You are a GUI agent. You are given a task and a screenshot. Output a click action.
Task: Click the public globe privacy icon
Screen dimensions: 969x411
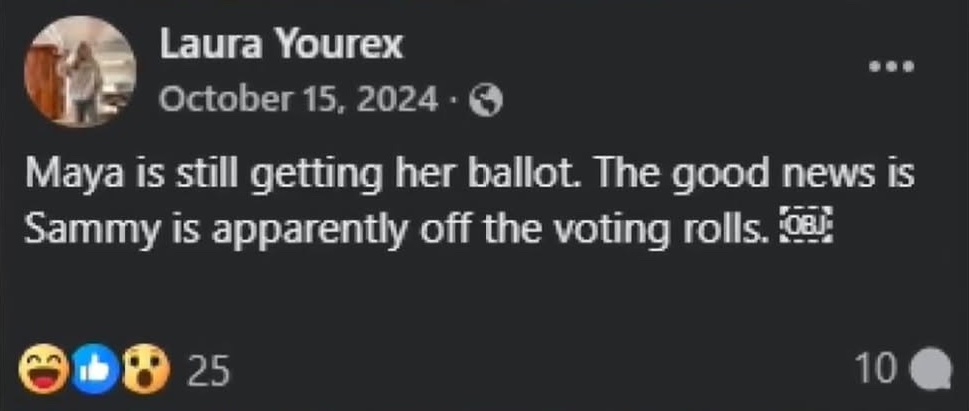pos(485,101)
